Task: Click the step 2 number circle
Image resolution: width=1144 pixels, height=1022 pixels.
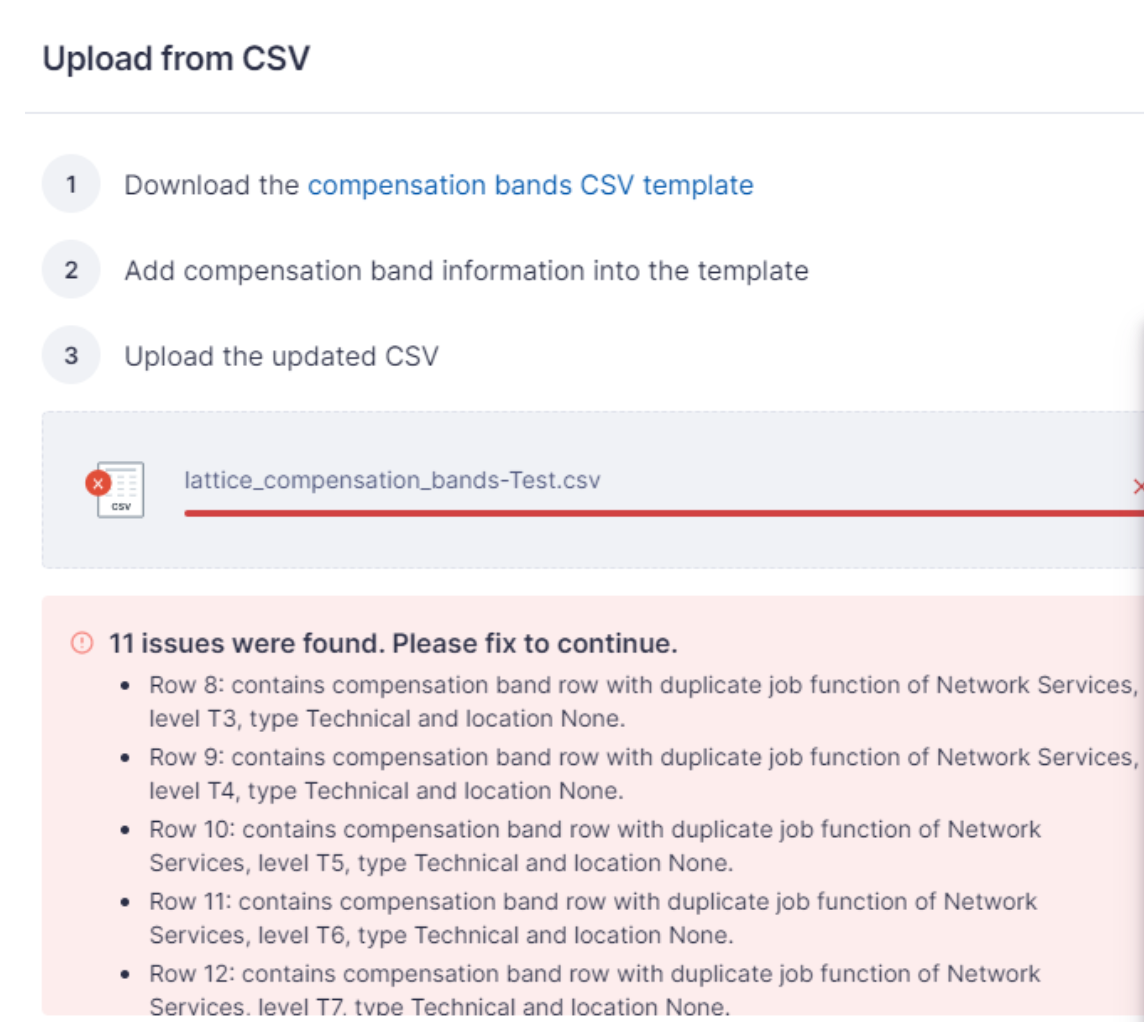Action: click(71, 270)
